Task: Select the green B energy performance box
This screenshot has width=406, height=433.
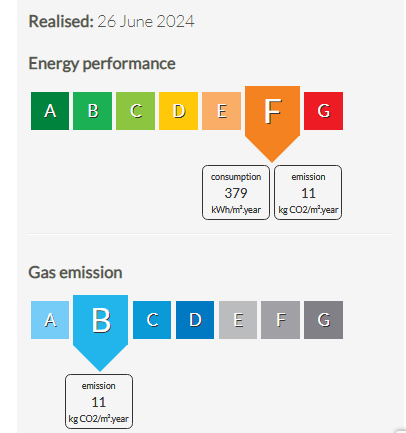Action: pos(92,111)
